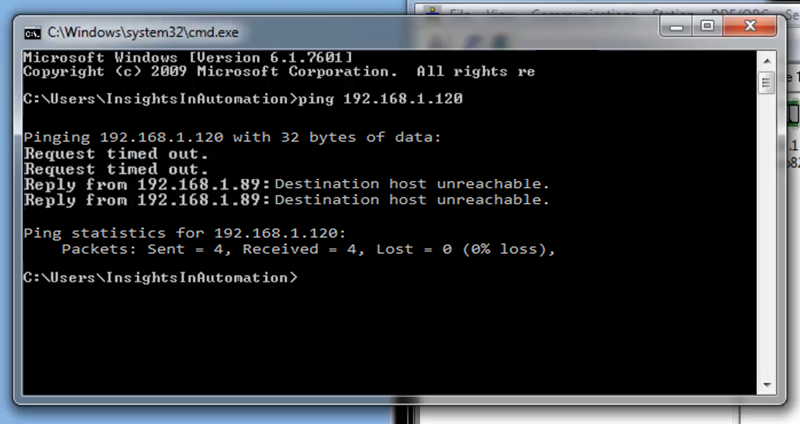Close the Command Prompt window
The image size is (800, 424).
(749, 26)
